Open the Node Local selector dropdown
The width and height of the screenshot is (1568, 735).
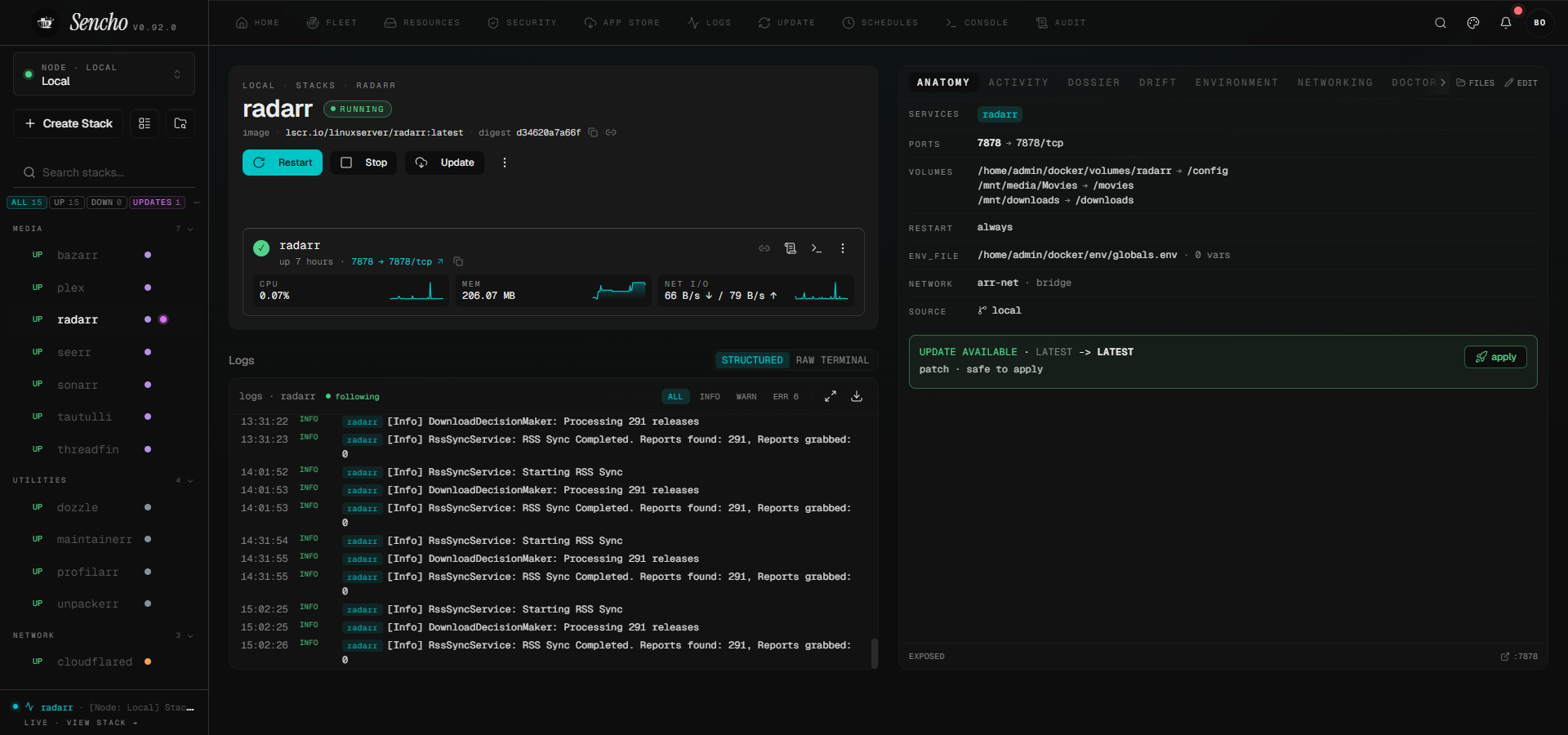tap(104, 74)
